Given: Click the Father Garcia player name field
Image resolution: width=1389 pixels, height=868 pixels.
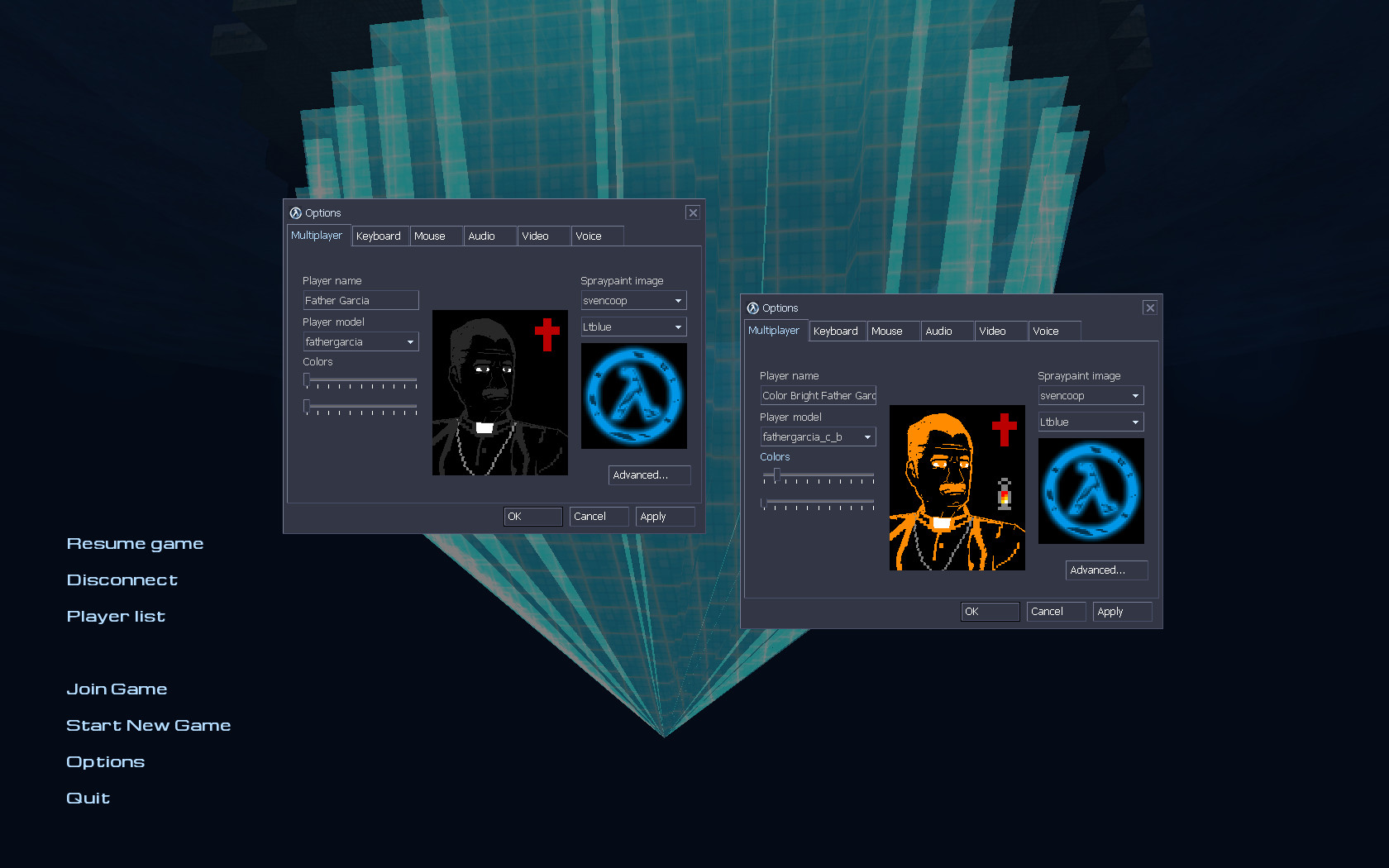Looking at the screenshot, I should [360, 301].
